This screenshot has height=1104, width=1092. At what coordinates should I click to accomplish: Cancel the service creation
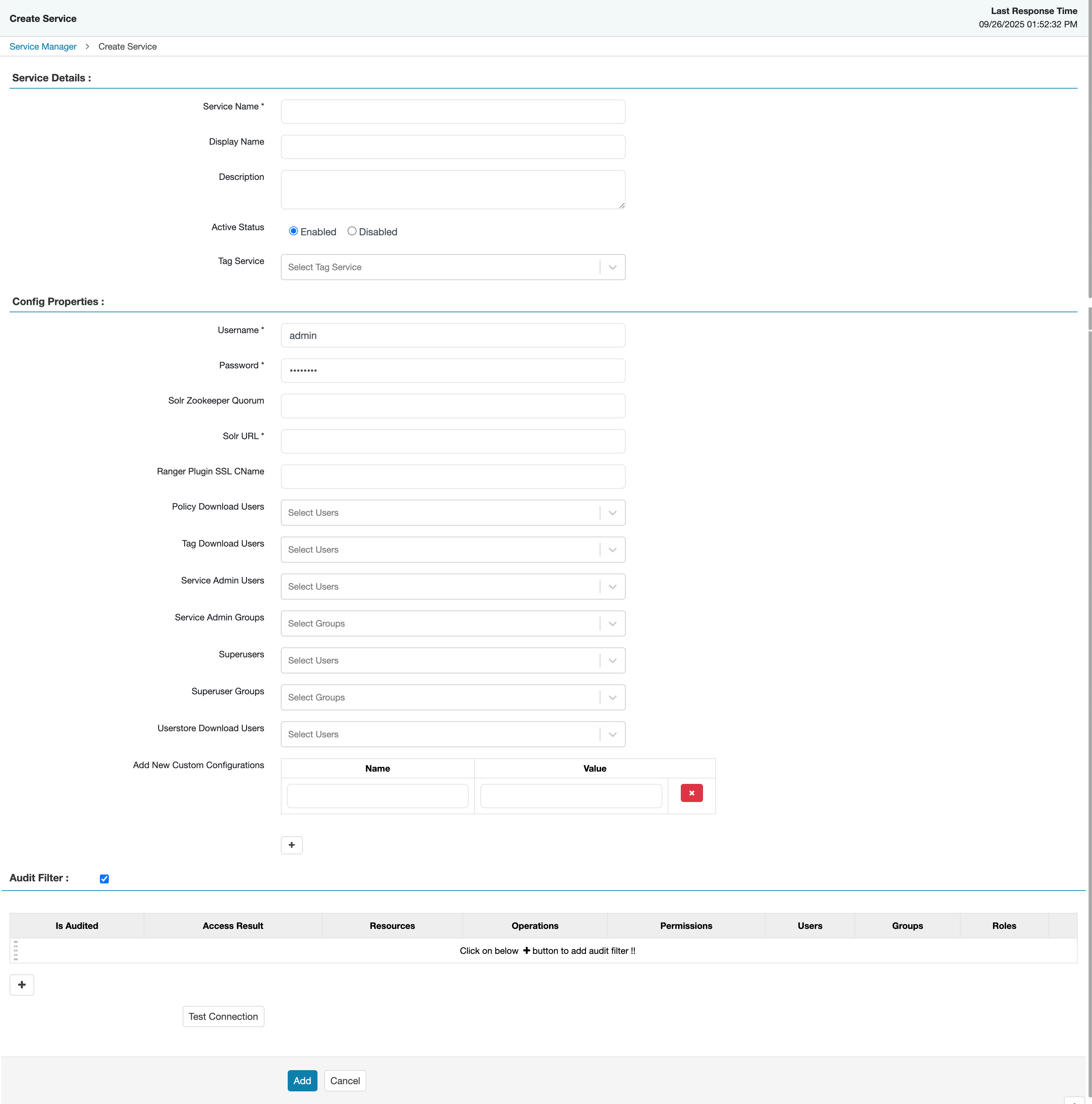pyautogui.click(x=345, y=1080)
